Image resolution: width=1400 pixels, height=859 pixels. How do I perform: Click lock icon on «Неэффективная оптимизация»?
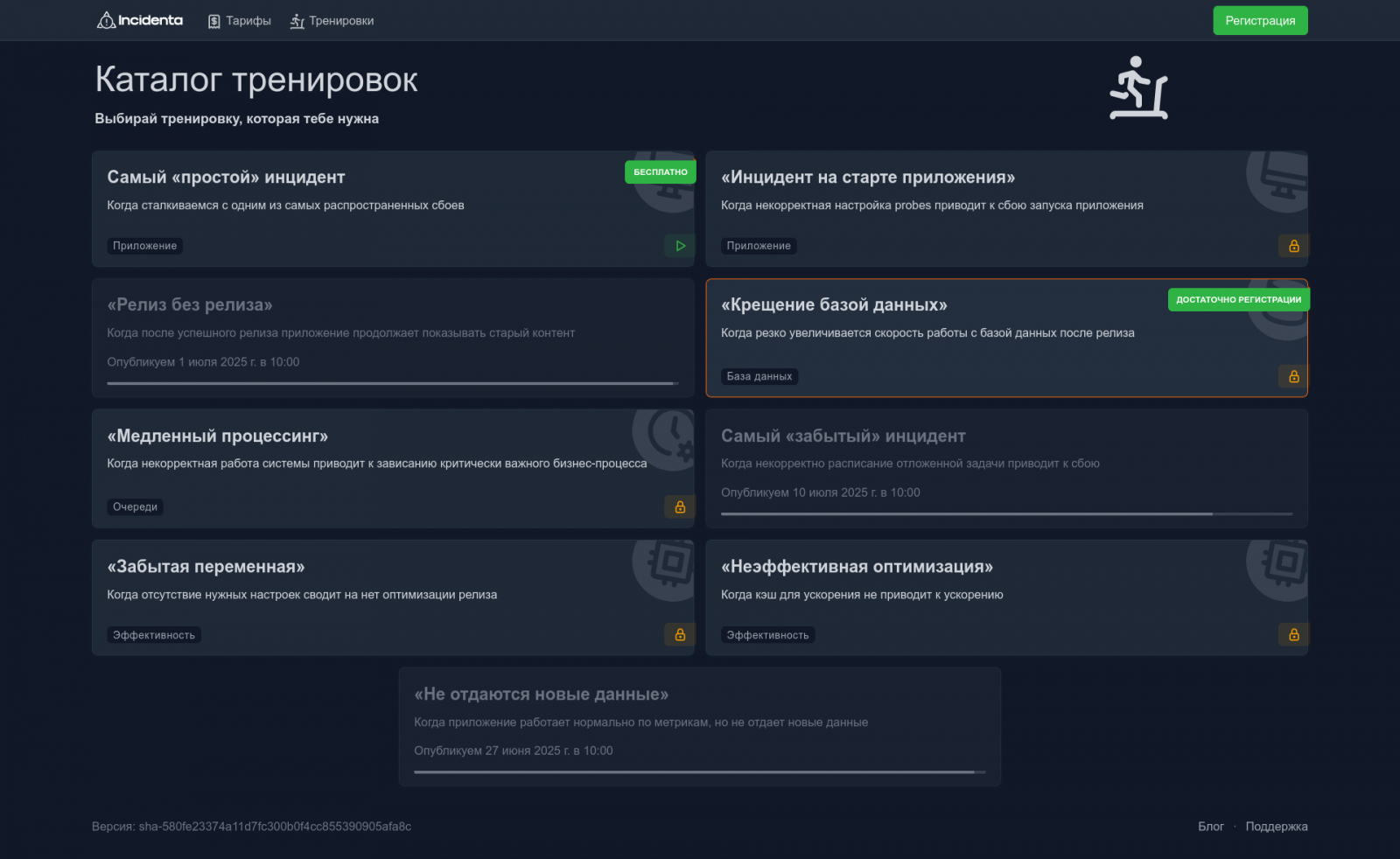click(x=1293, y=634)
